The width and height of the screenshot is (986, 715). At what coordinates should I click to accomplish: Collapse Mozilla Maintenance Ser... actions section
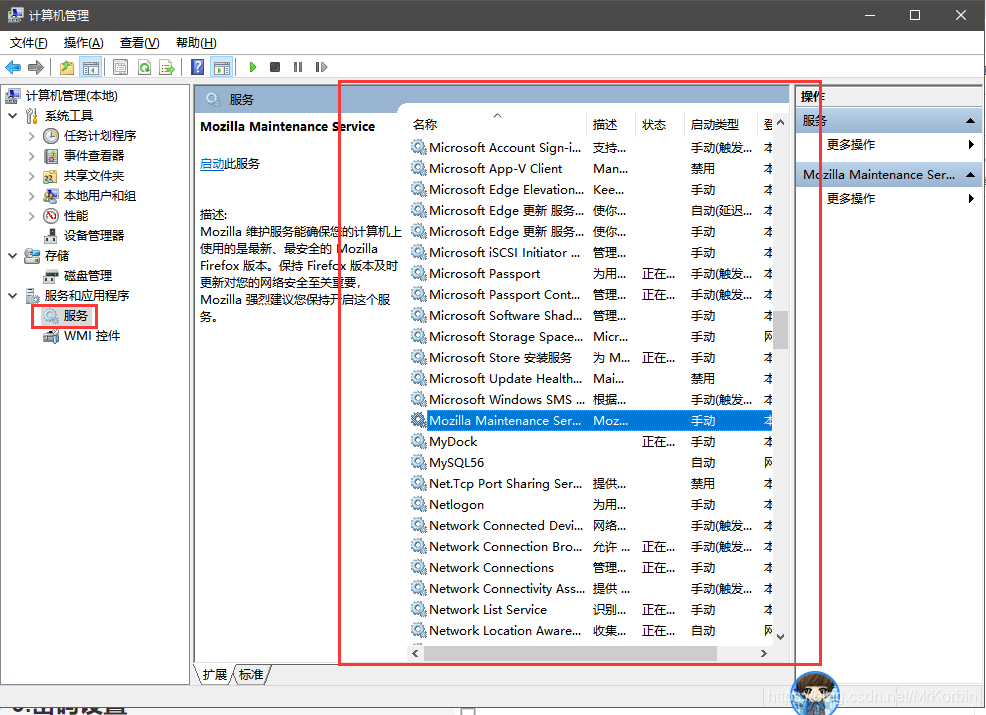pyautogui.click(x=970, y=175)
